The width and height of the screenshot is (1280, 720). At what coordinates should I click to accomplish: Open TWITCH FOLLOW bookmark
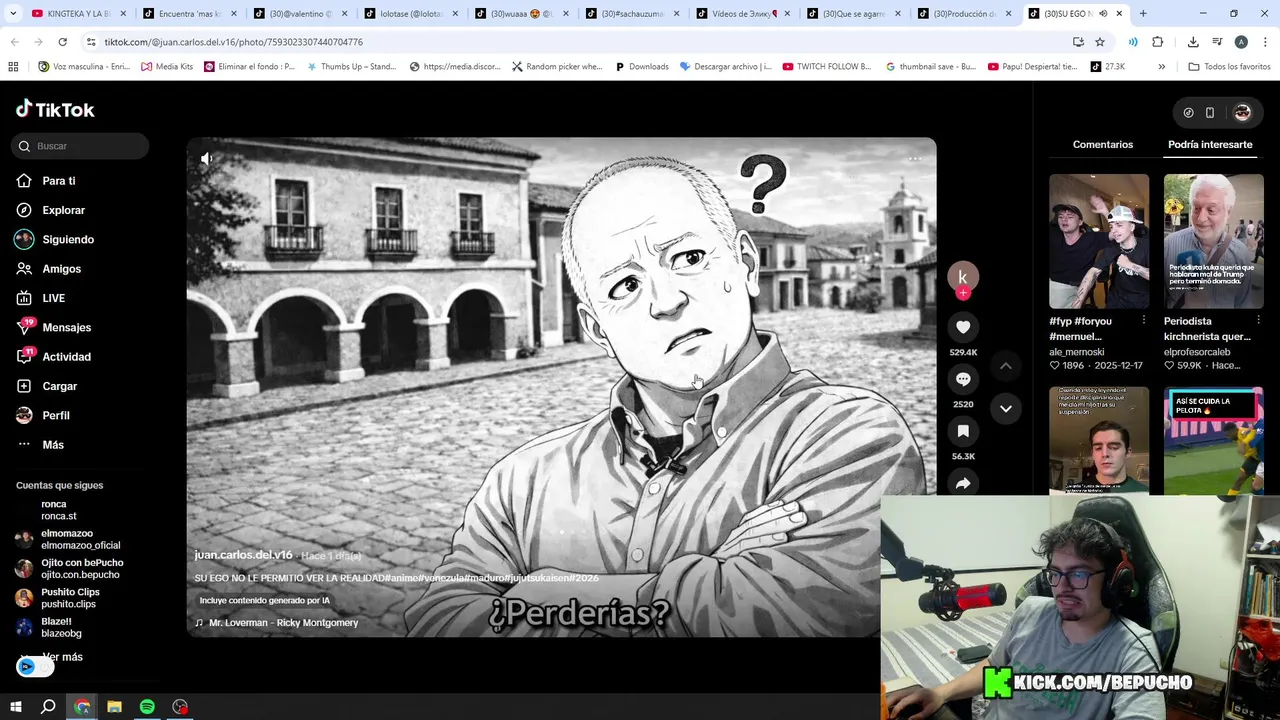pyautogui.click(x=826, y=66)
